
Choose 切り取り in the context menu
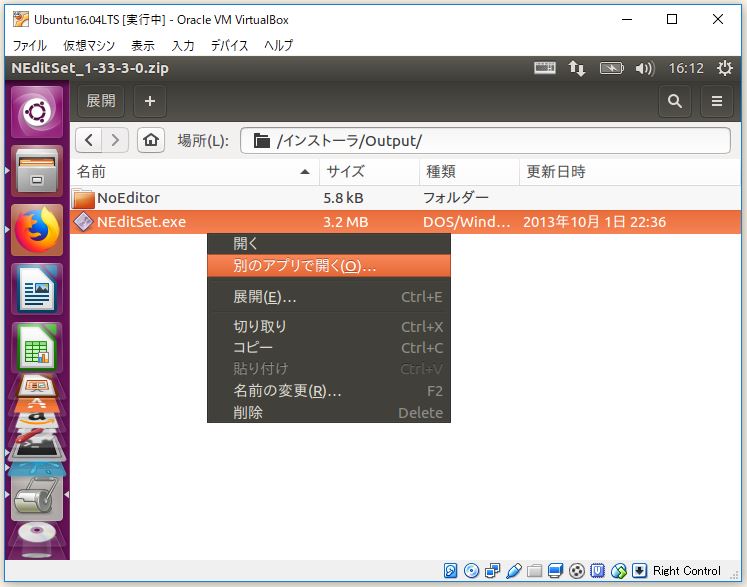point(329,326)
